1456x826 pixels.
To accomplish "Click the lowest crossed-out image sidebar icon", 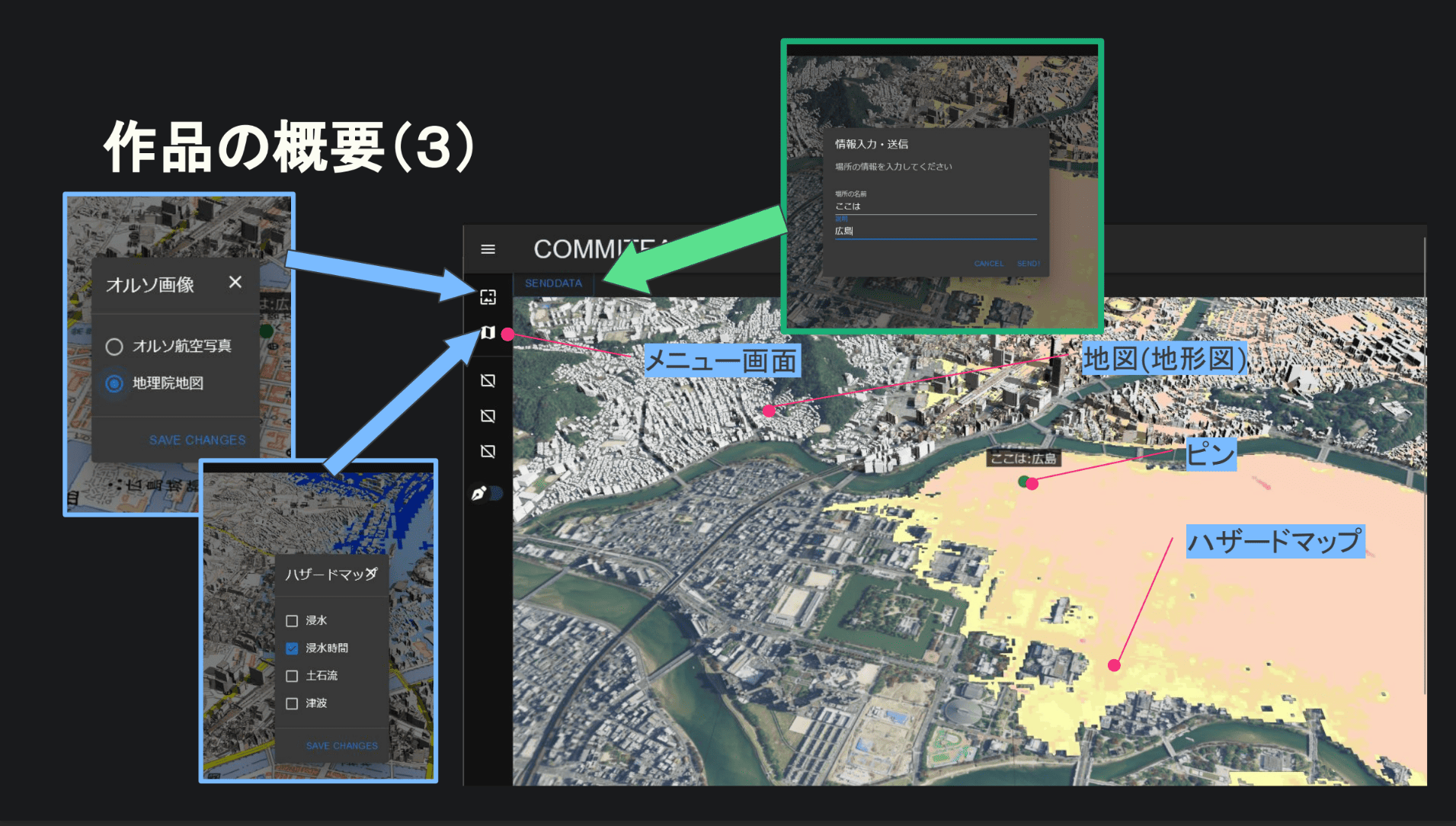I will tap(488, 452).
